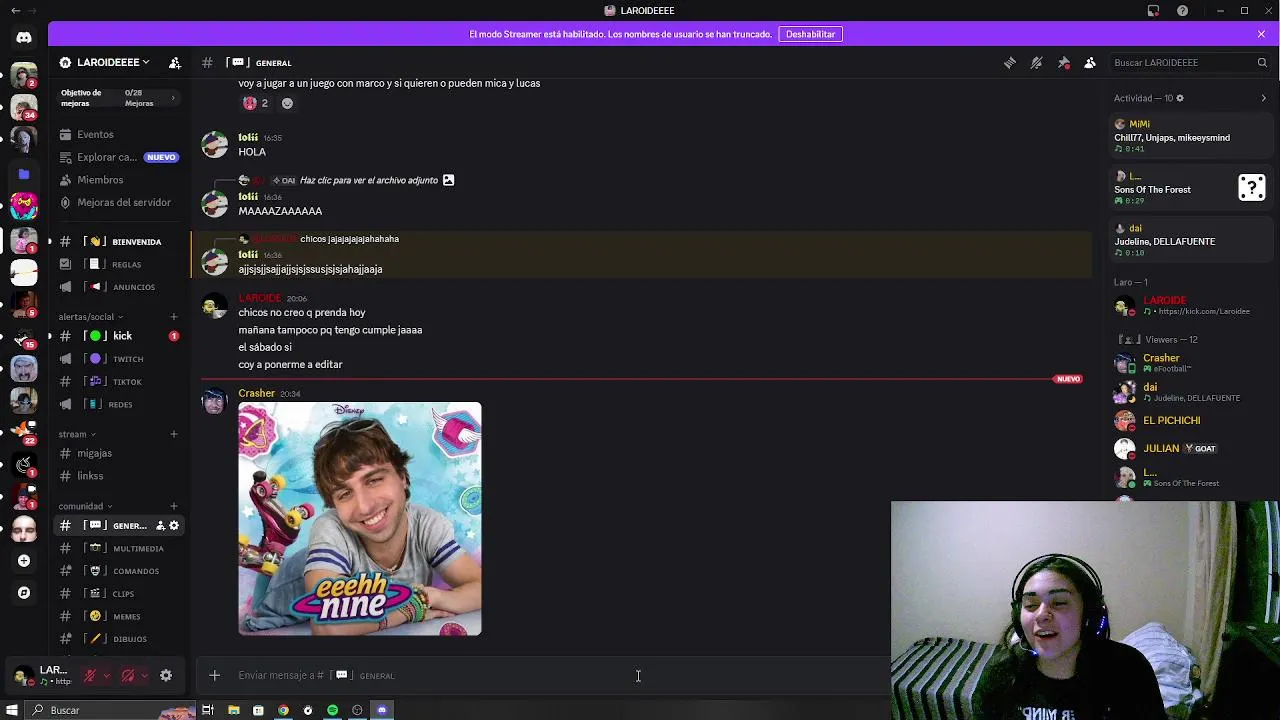Select the TIKTOK channel
Viewport: 1280px width, 720px height.
tap(118, 382)
